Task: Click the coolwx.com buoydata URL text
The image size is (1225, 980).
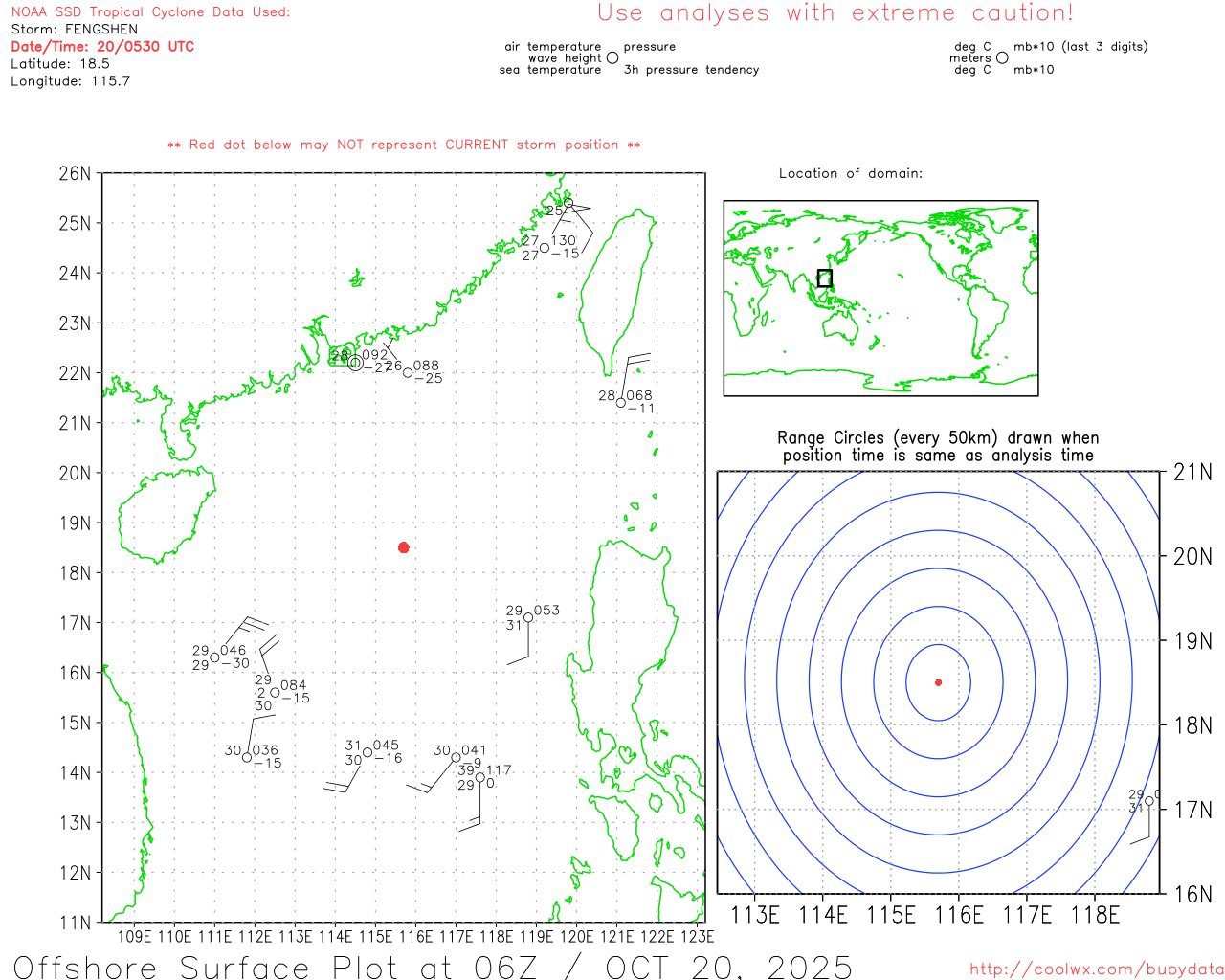Action: point(1097,969)
